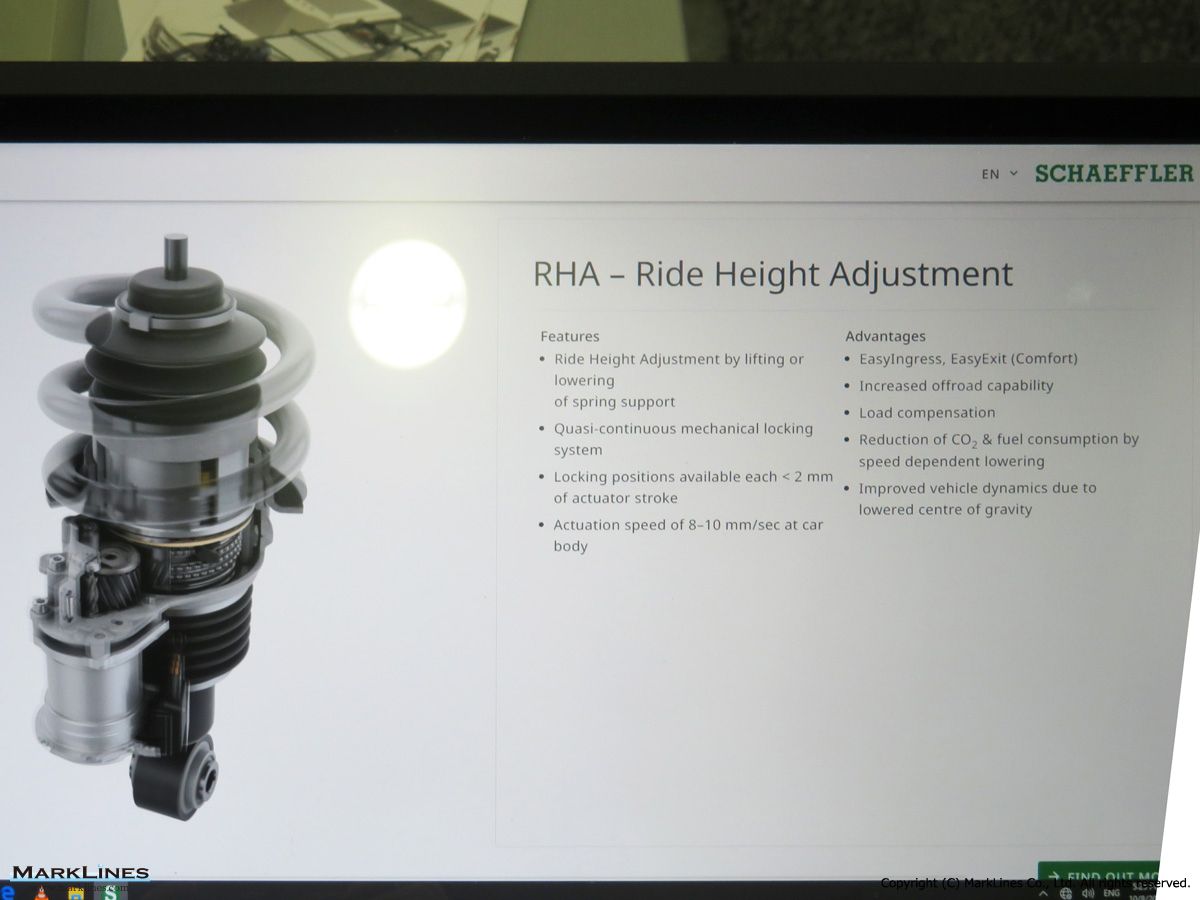Open the VLC media player taskbar icon
Viewport: 1200px width, 900px height.
[x=41, y=892]
